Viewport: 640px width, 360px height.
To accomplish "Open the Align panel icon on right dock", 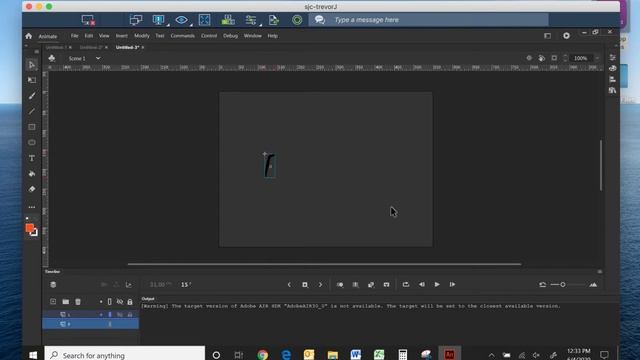I will coord(612,79).
